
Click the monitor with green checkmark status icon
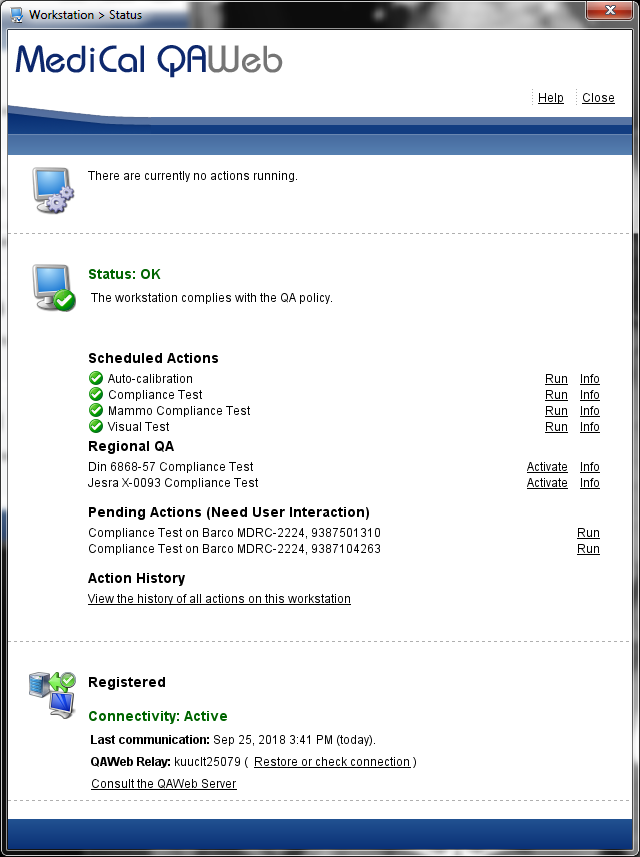(54, 288)
